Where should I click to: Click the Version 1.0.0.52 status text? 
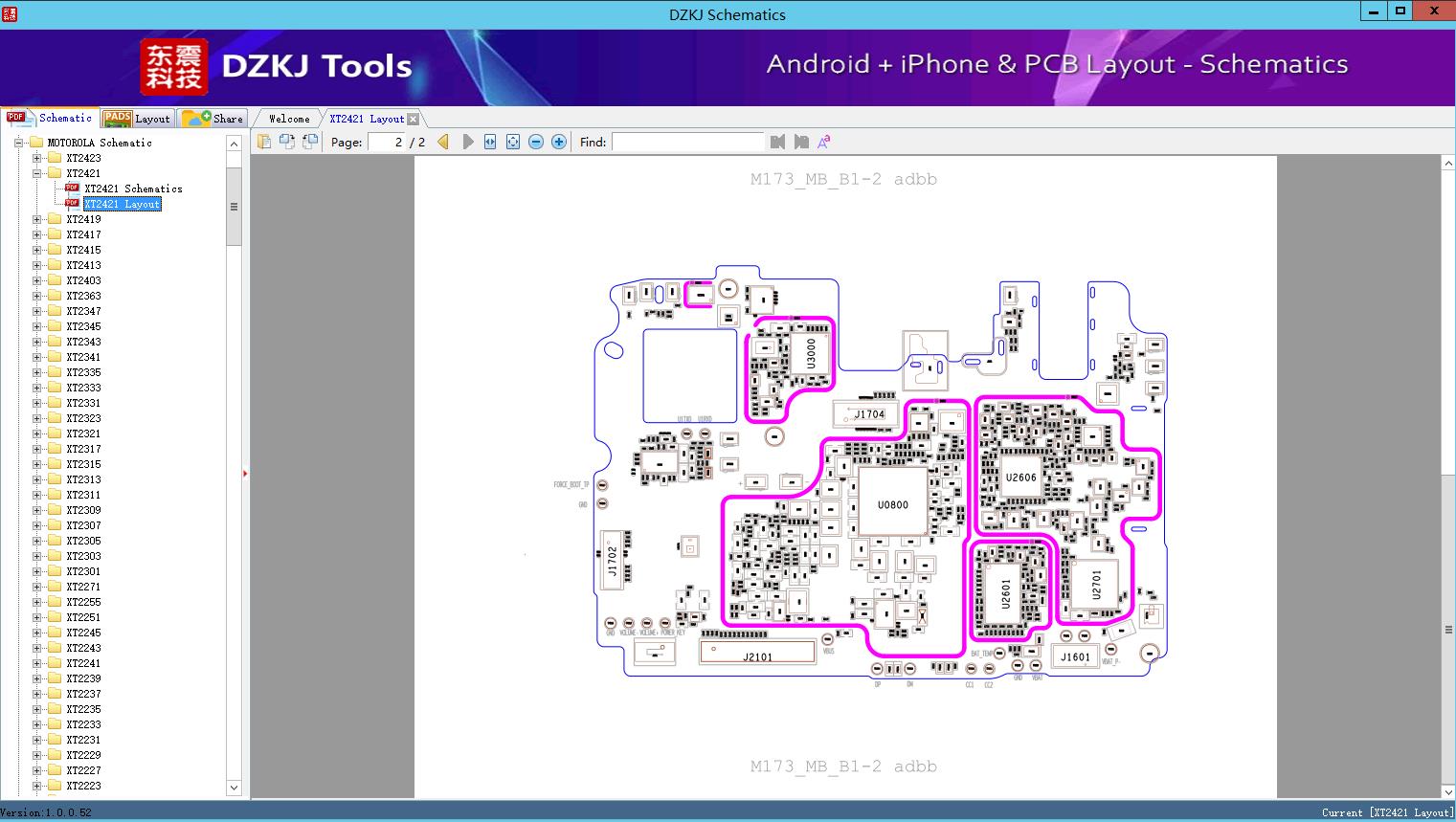click(47, 812)
